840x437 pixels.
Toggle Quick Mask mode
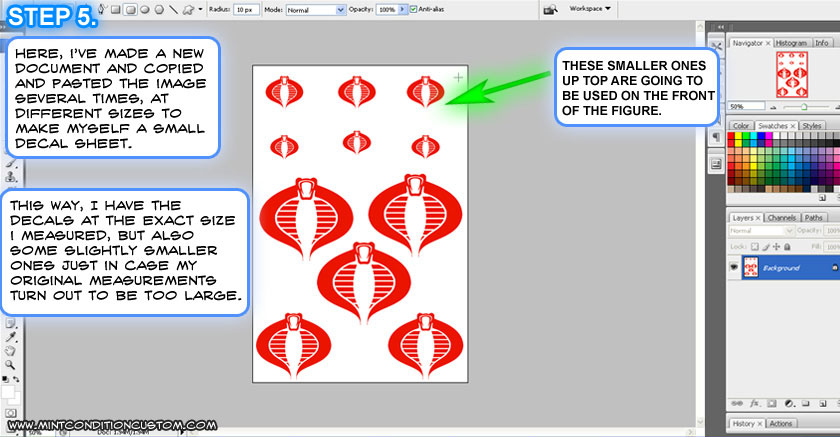(x=11, y=413)
